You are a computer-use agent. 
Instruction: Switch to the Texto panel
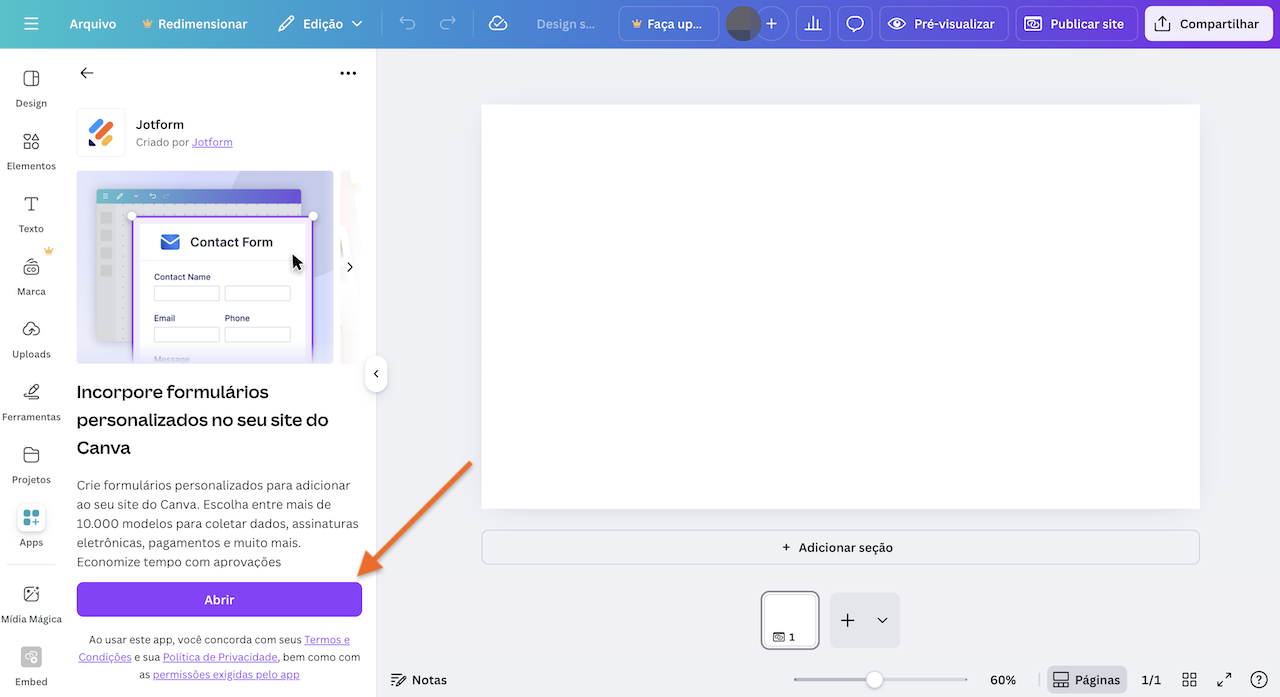click(31, 213)
